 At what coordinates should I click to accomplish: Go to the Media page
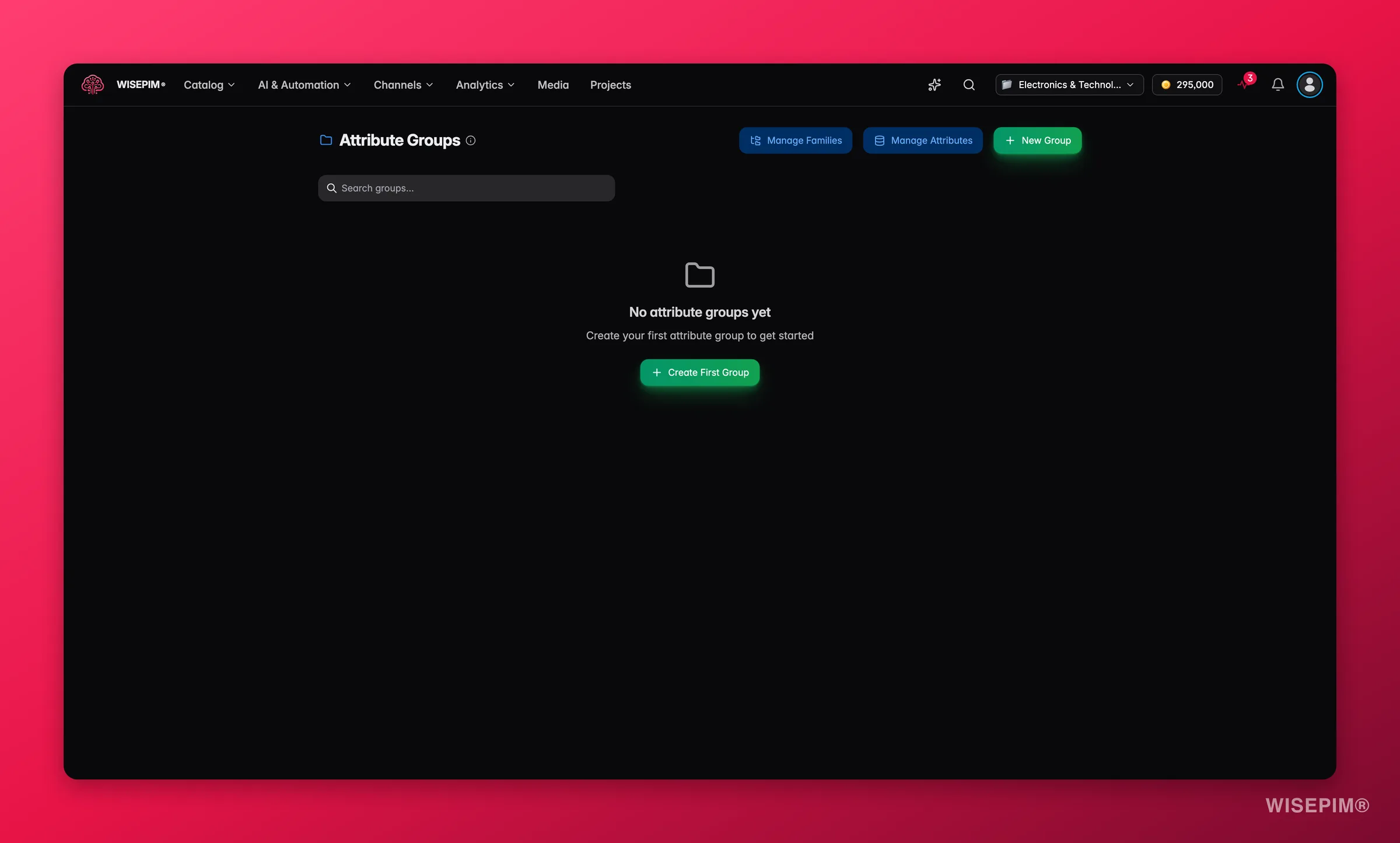point(553,85)
